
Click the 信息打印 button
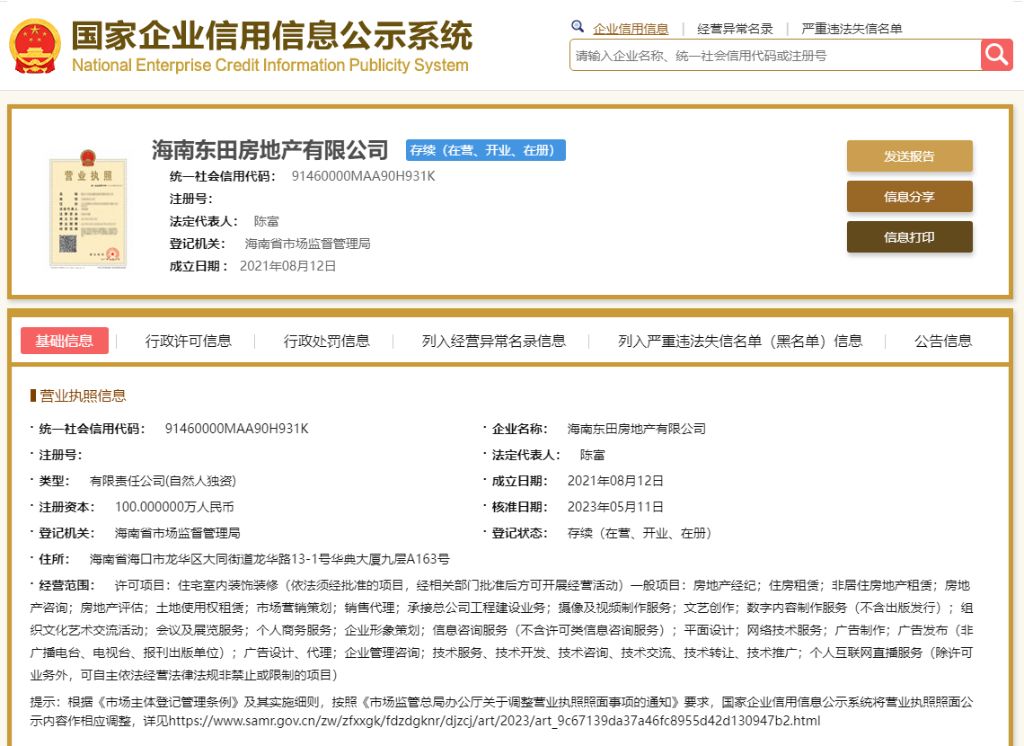point(909,237)
